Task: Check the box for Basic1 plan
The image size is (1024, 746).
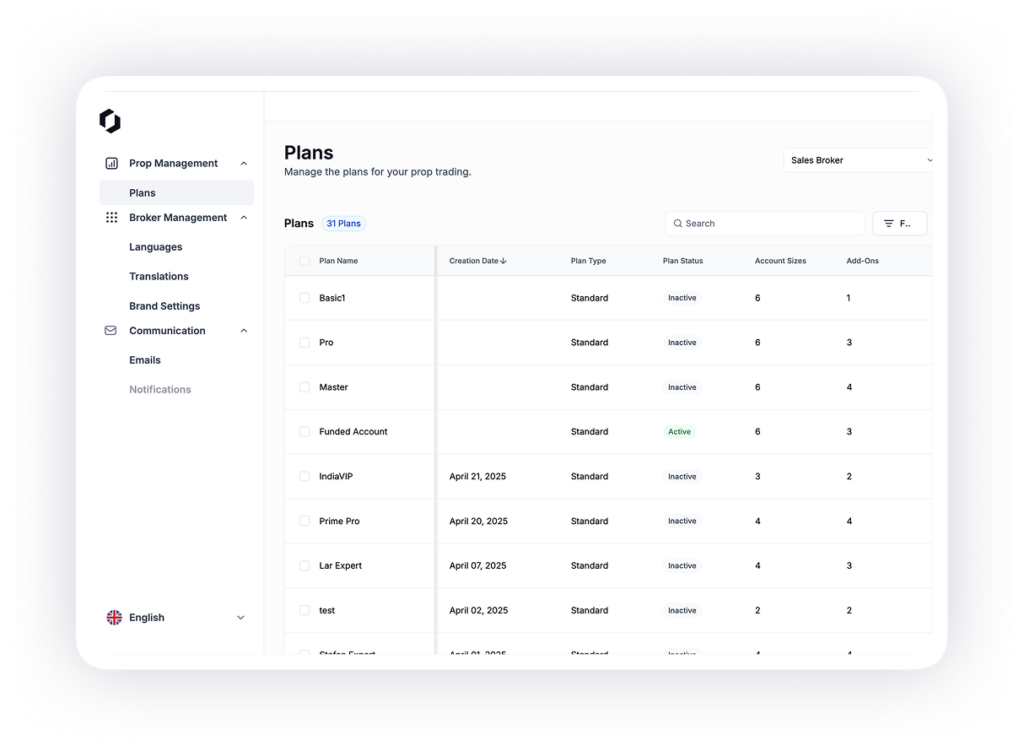Action: [305, 298]
